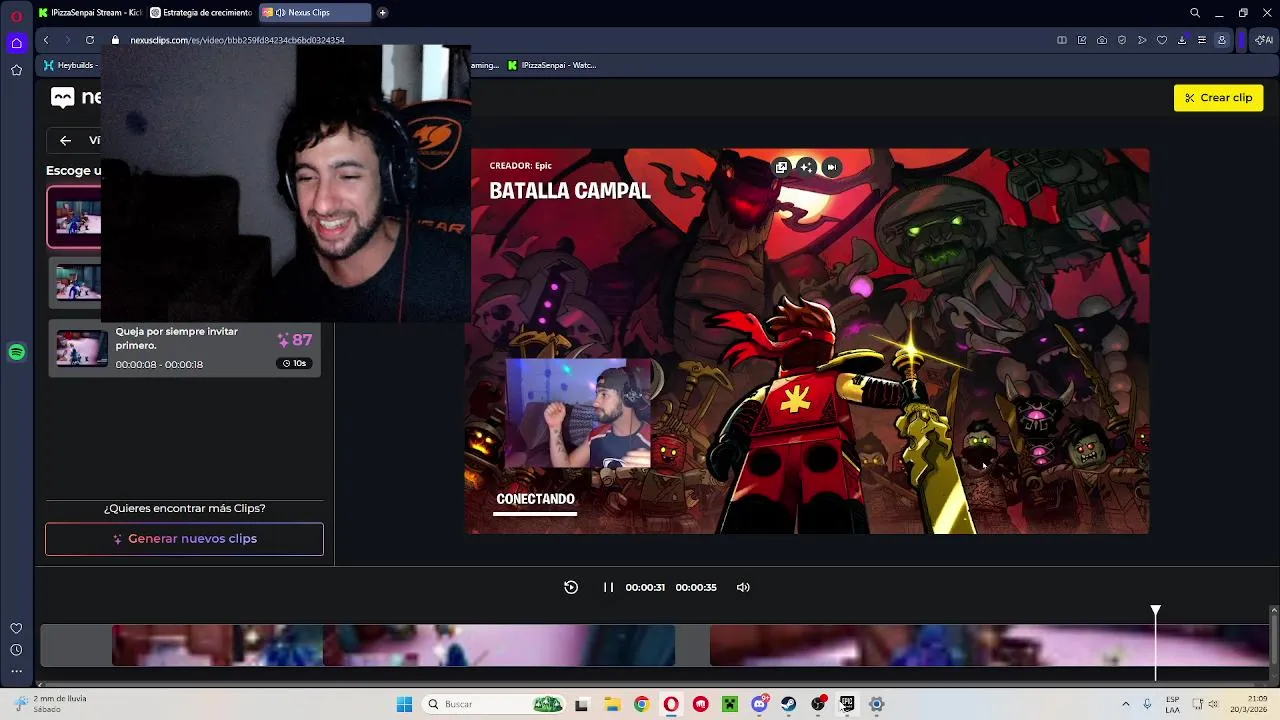Open the IPizzaSenpai - Watc... bookmark

point(552,65)
